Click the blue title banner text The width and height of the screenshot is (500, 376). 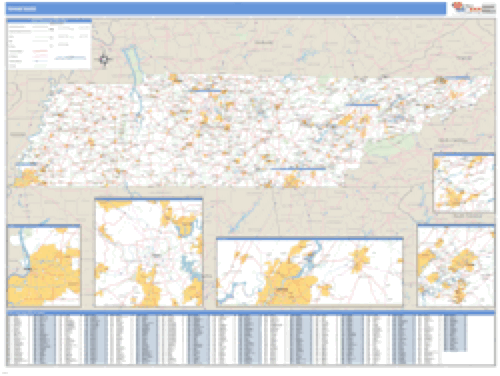click(x=22, y=9)
